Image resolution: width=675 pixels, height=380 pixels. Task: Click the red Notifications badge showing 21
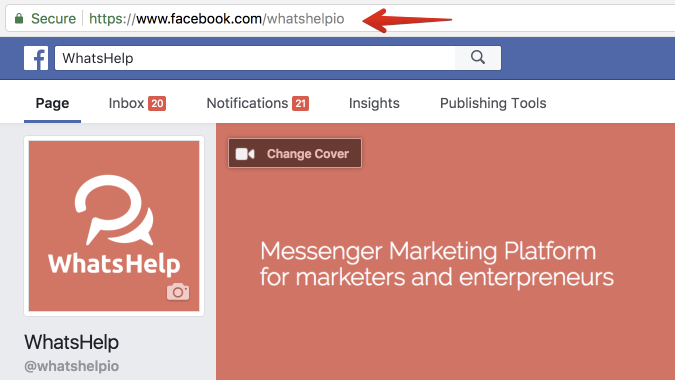point(300,103)
